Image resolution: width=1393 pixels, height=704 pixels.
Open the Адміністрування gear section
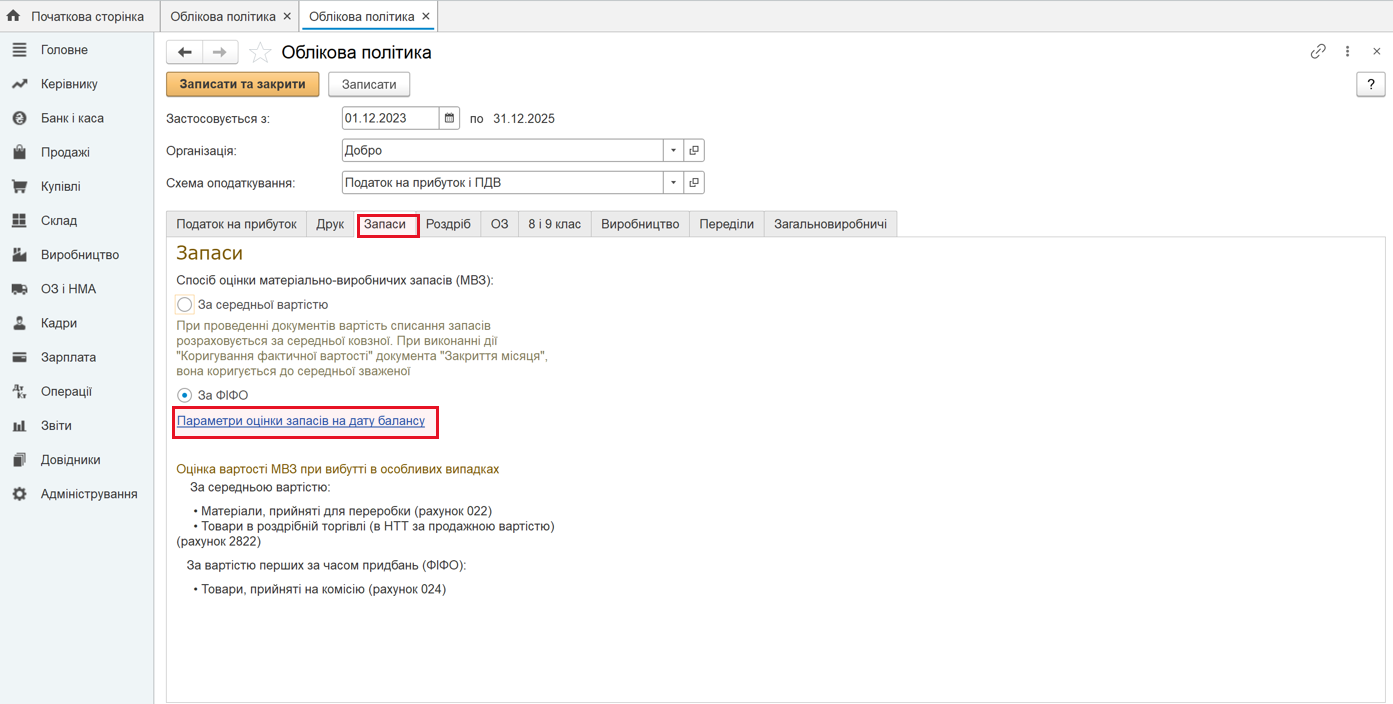88,494
